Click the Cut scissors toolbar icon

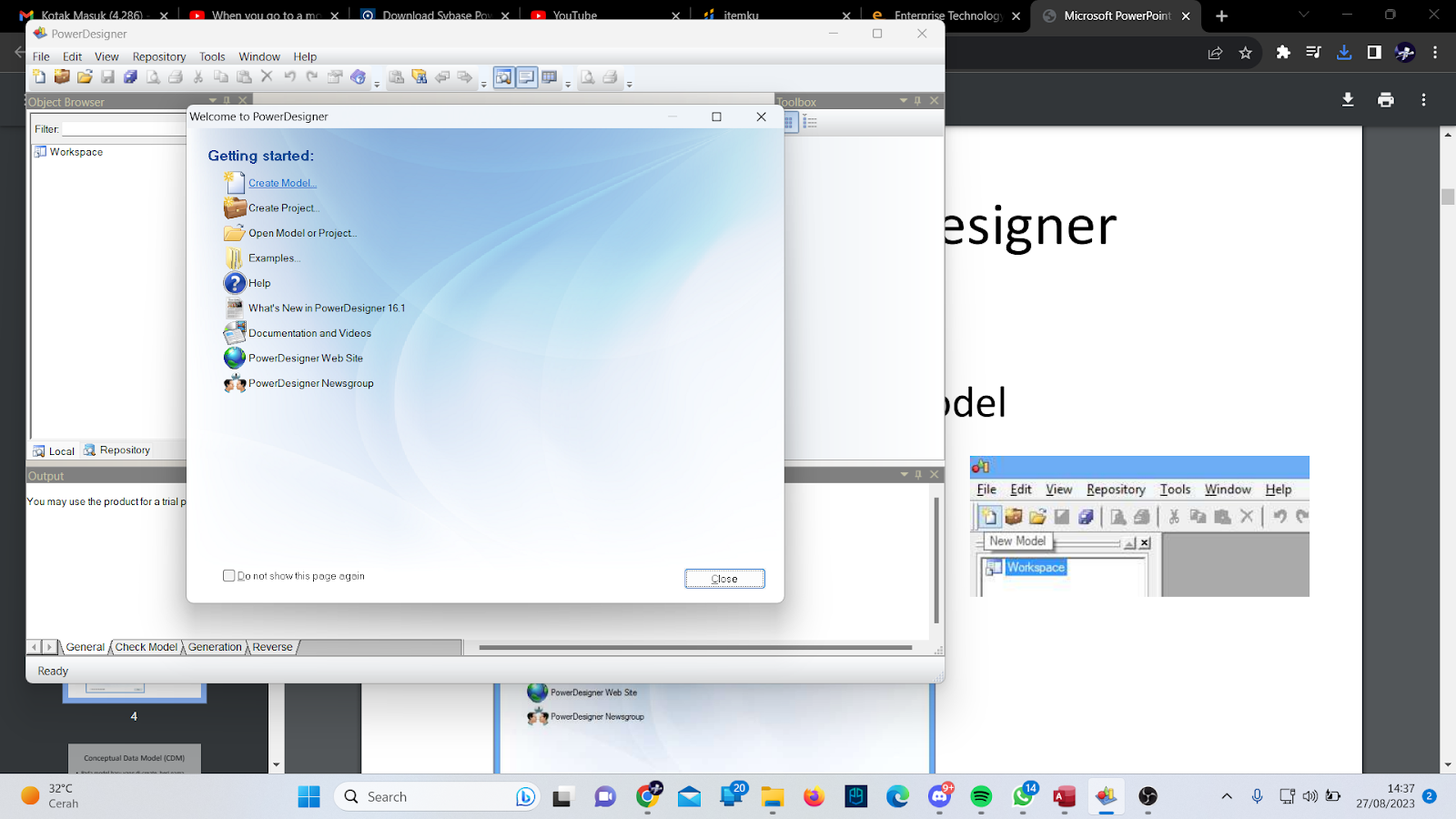198,77
